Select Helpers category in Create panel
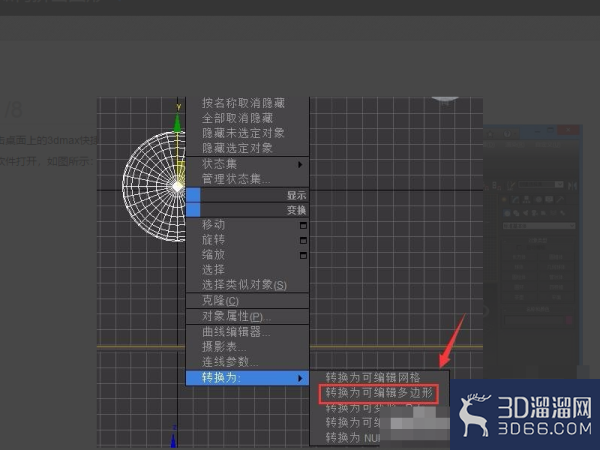 tap(543, 213)
